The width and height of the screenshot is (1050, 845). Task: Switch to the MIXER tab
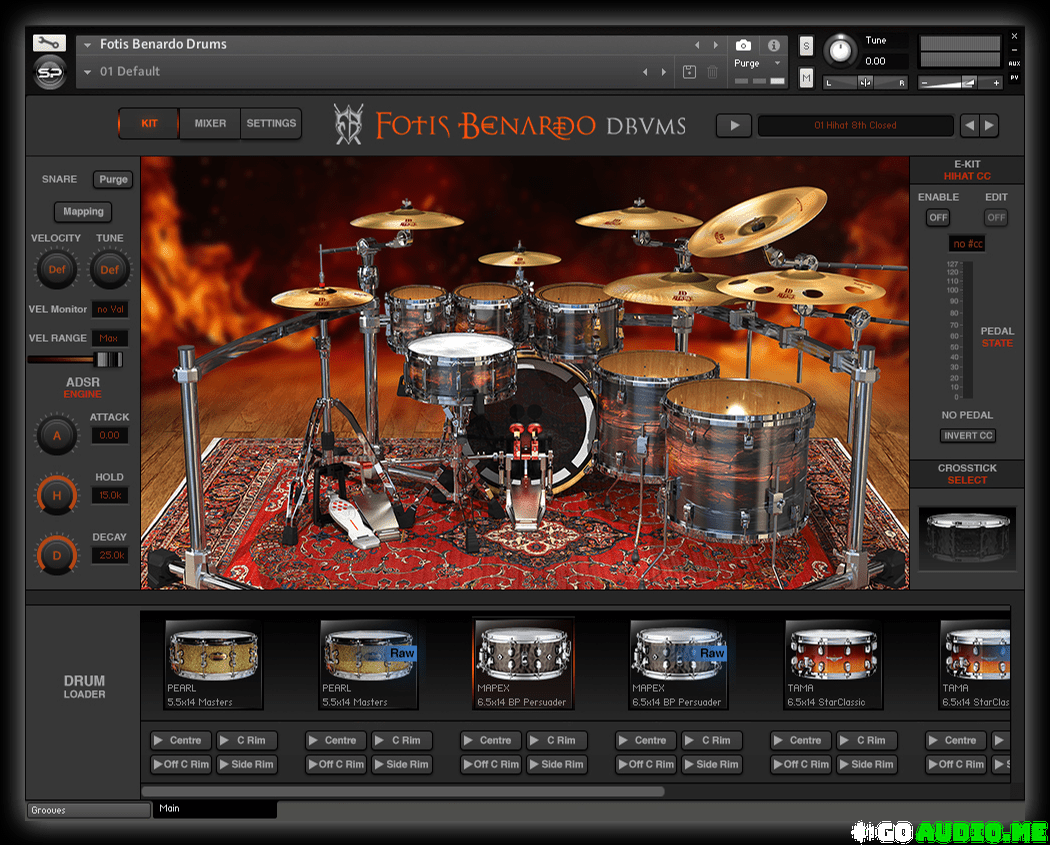pyautogui.click(x=210, y=124)
